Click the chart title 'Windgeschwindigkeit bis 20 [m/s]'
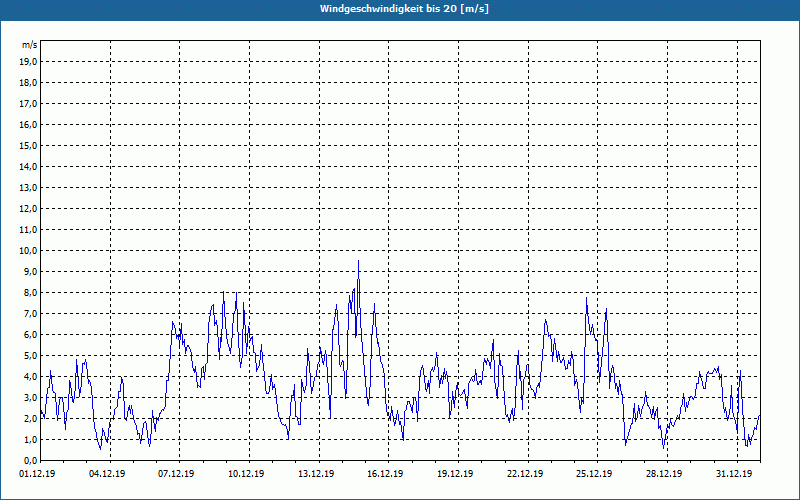Image resolution: width=800 pixels, height=500 pixels. click(404, 9)
